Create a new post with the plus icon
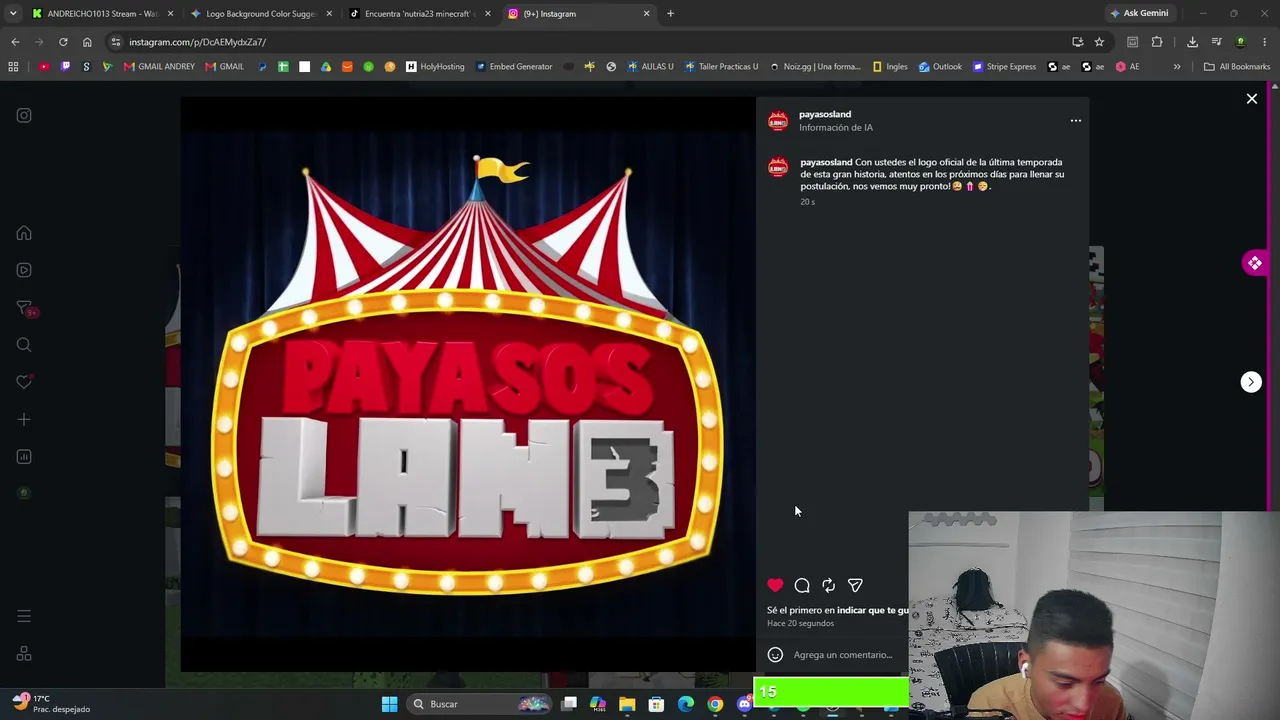 [24, 420]
